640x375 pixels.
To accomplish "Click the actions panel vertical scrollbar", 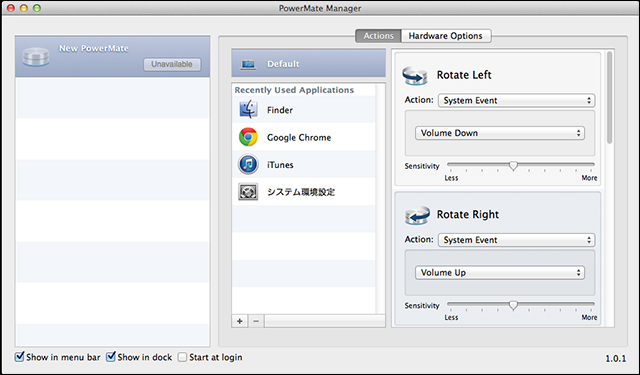I will pos(609,98).
